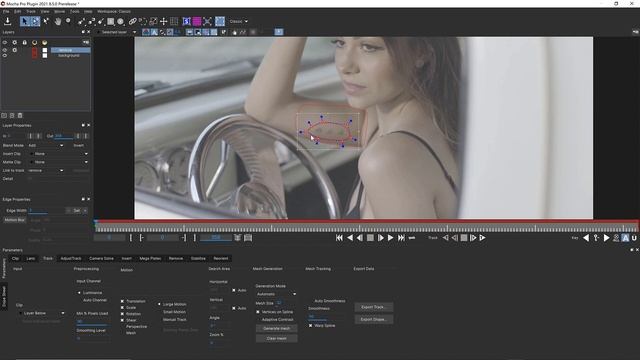Toggle Uberkey U button
The image size is (640, 360).
point(634,238)
